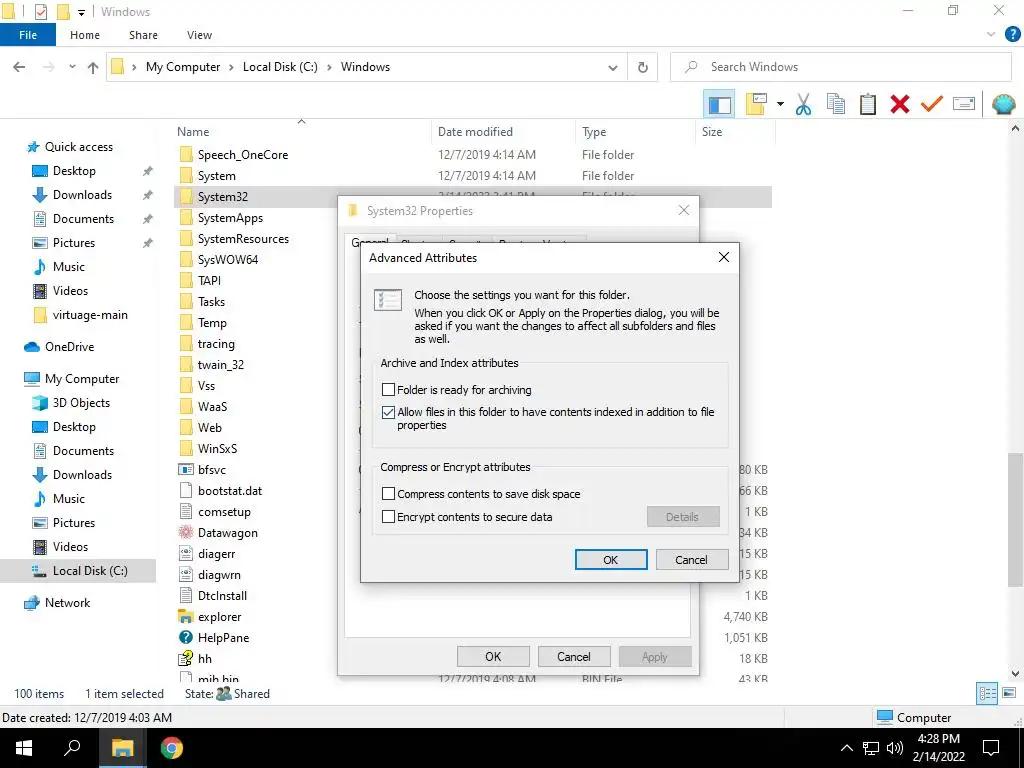Open Chrome from the taskbar
Screen dimensions: 1024x768
(171, 748)
